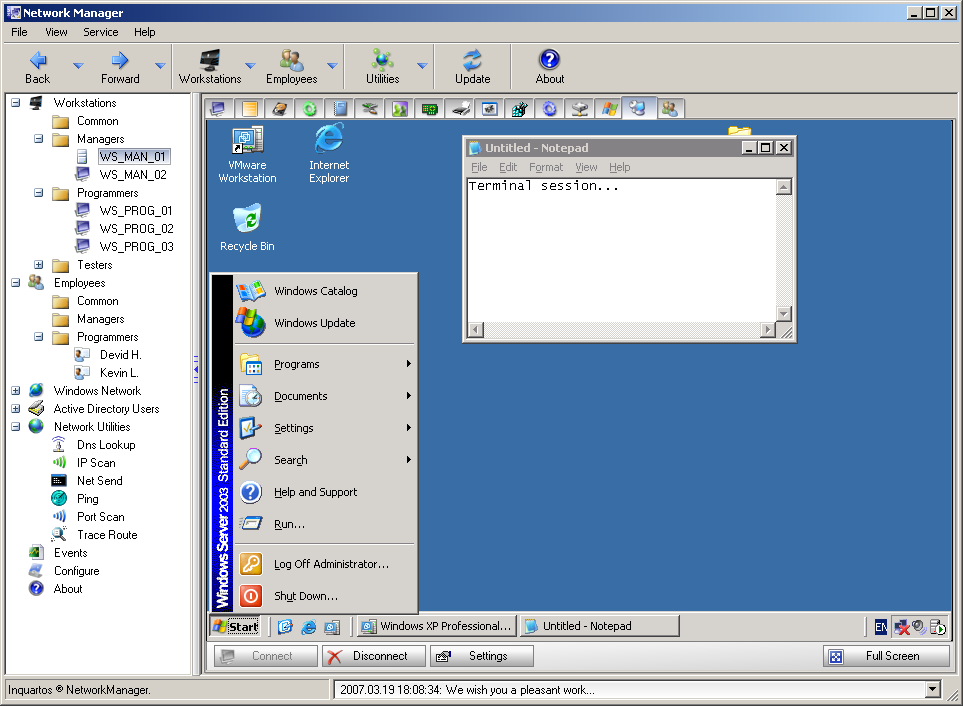The image size is (963, 706).
Task: Click the Full Screen button
Action: pyautogui.click(x=886, y=656)
